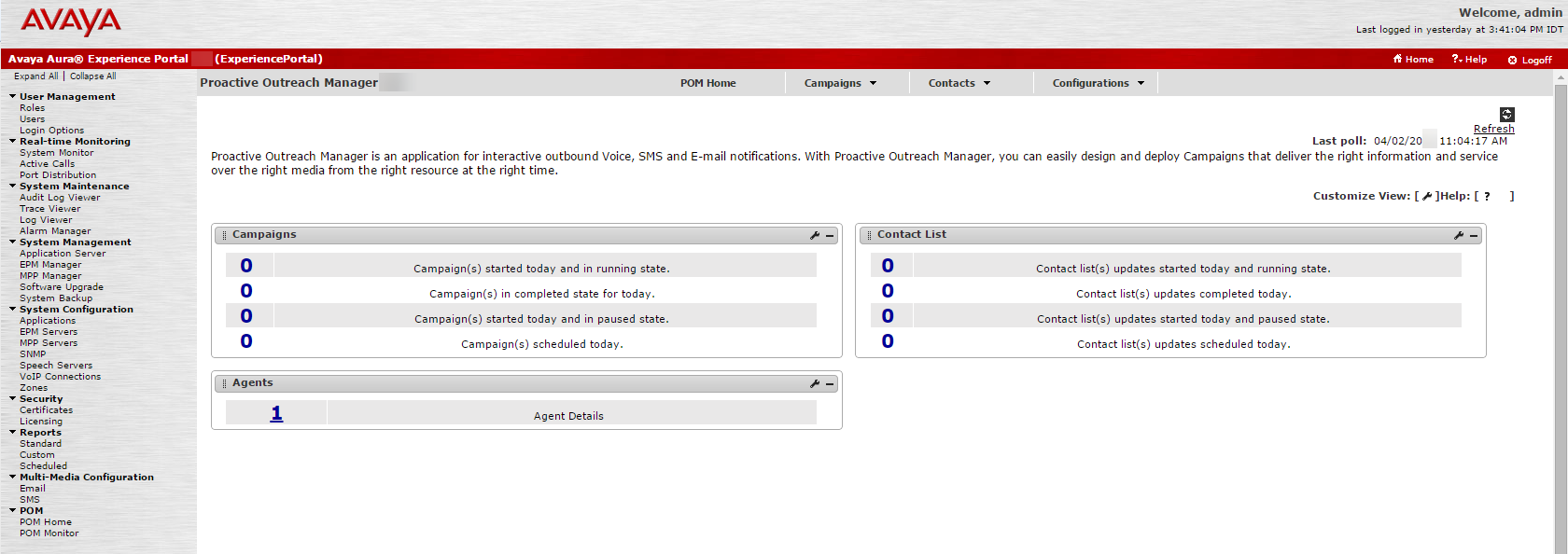Open Trace Viewer
This screenshot has height=554, width=1568.
[50, 209]
